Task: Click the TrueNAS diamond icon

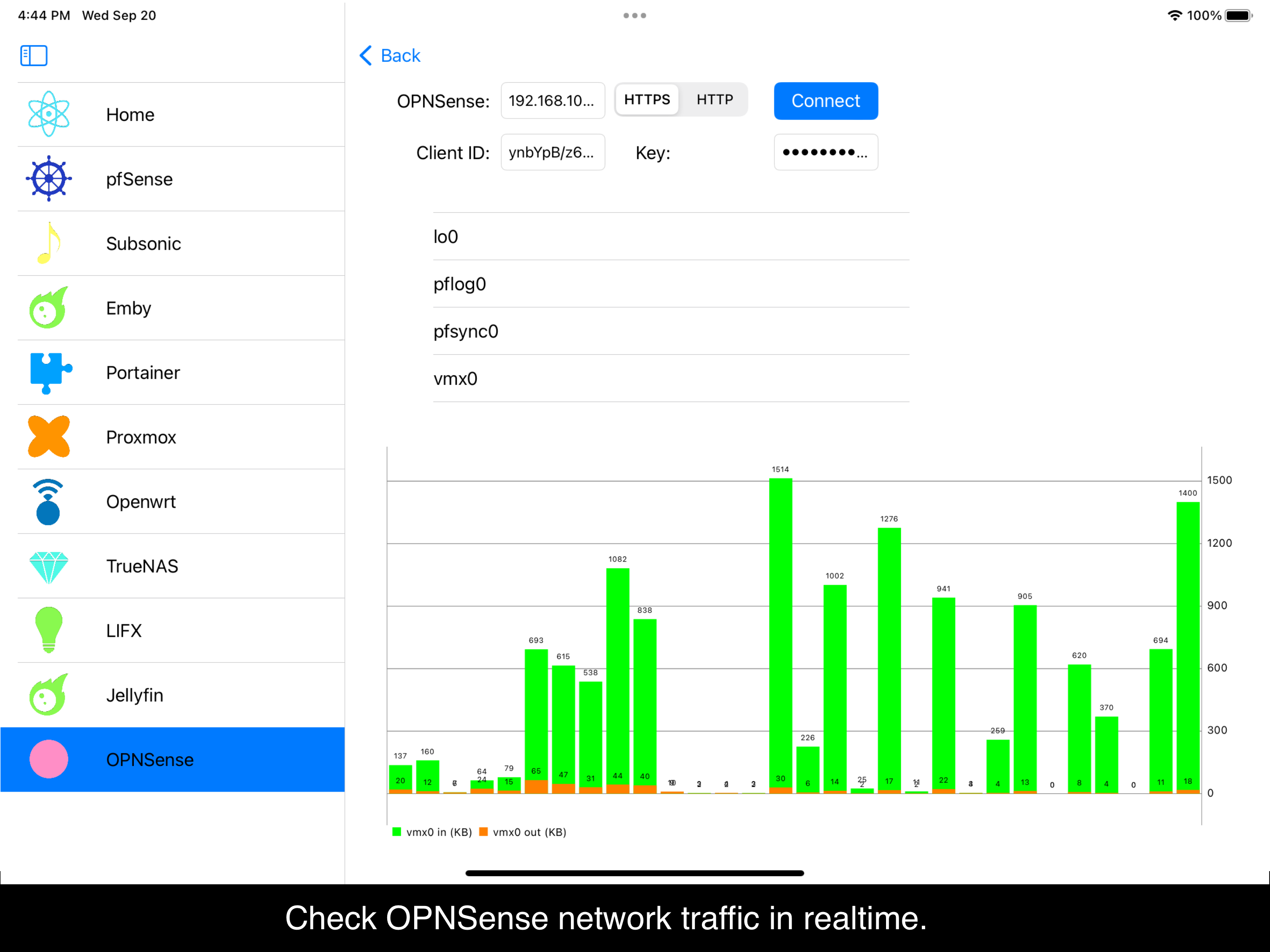Action: [x=49, y=567]
